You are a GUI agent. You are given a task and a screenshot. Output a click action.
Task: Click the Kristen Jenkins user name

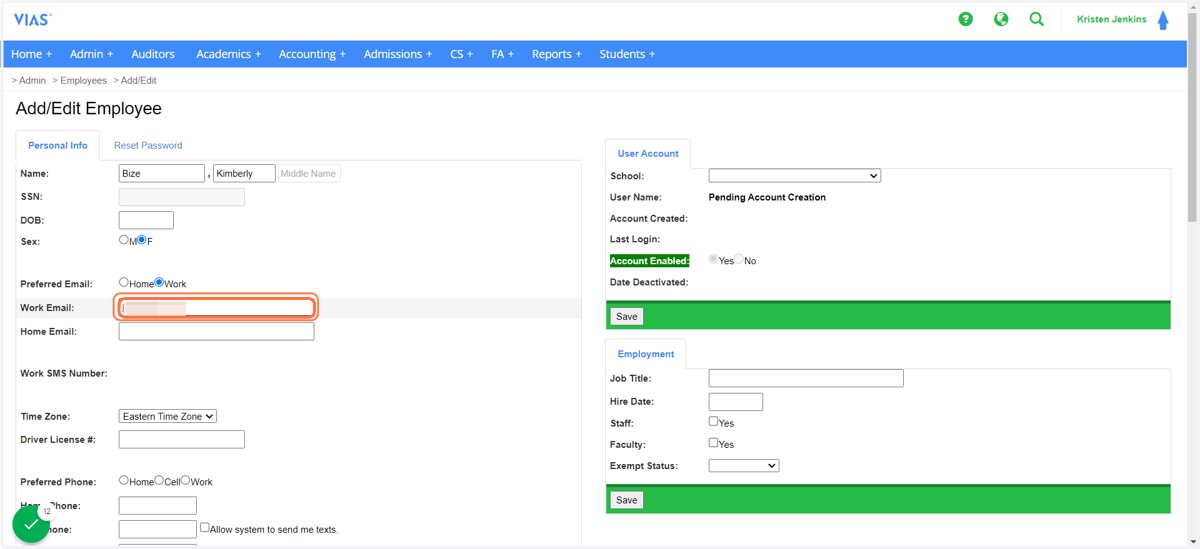(1112, 19)
